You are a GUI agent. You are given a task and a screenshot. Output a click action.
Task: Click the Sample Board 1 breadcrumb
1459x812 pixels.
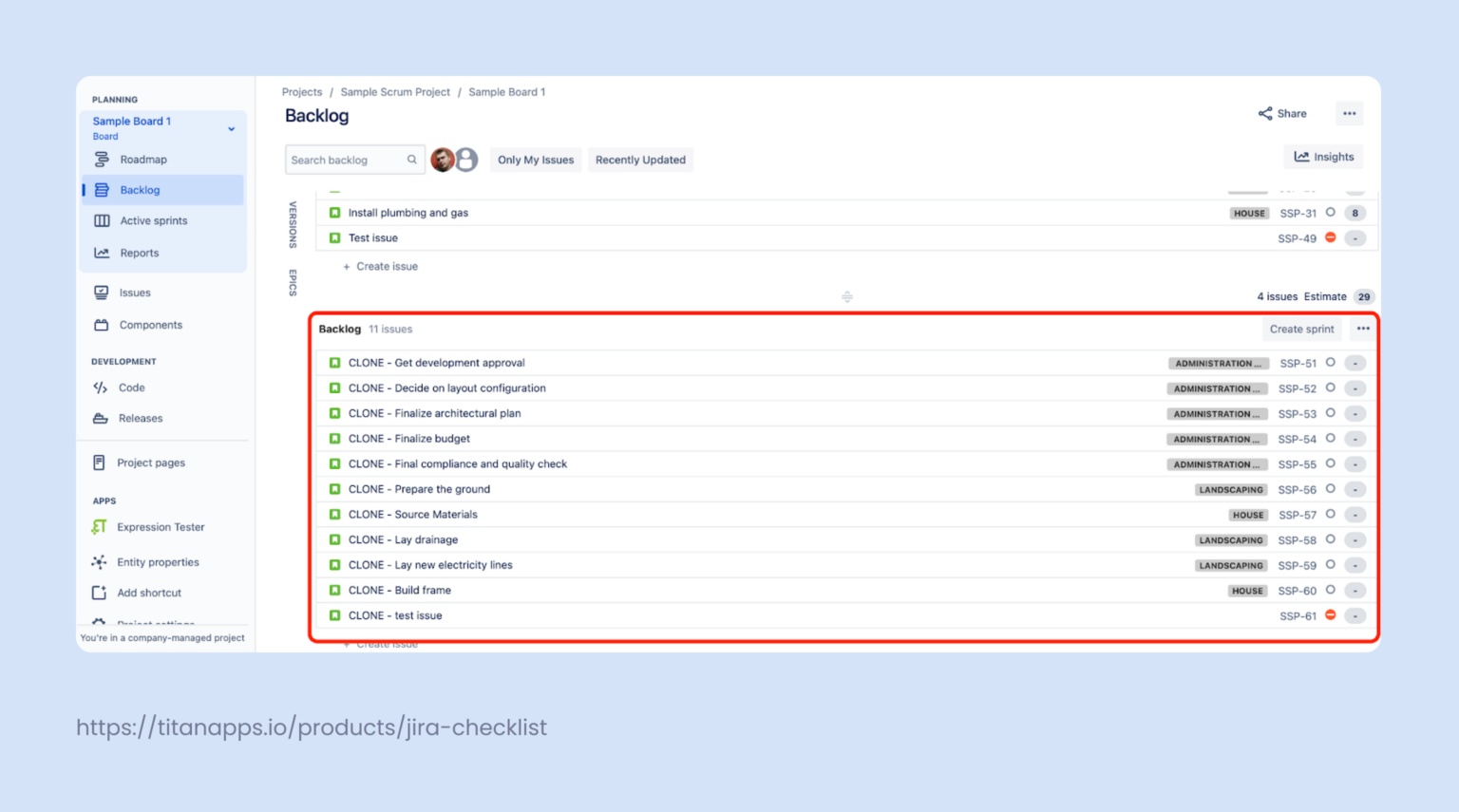pyautogui.click(x=506, y=92)
